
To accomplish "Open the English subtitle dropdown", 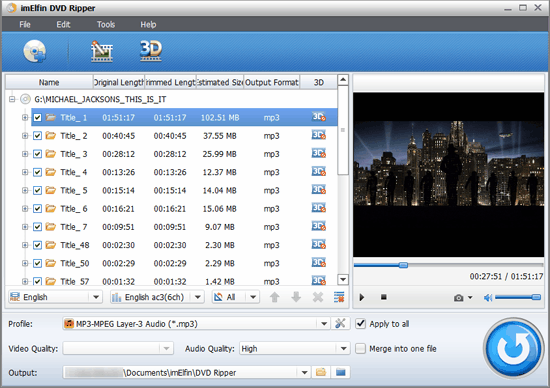I will coord(95,297).
